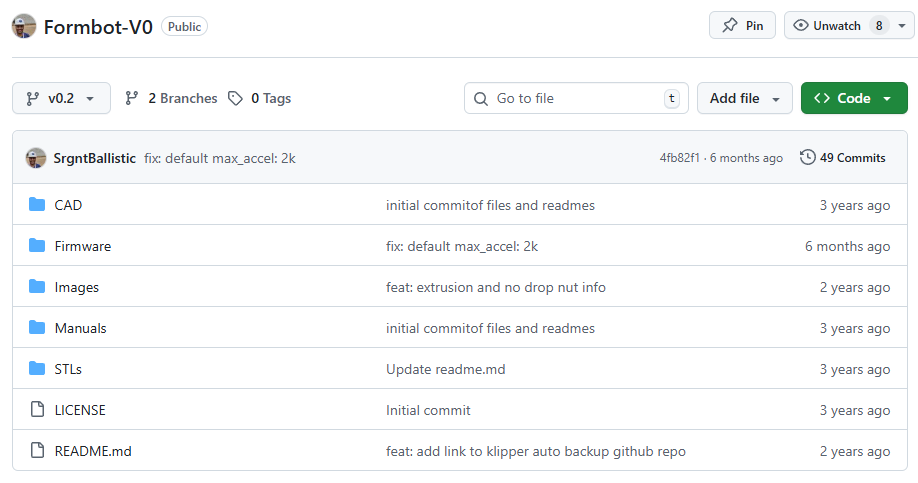Open commit 'feat: add link to klipper auto backup github repo'

(x=536, y=451)
